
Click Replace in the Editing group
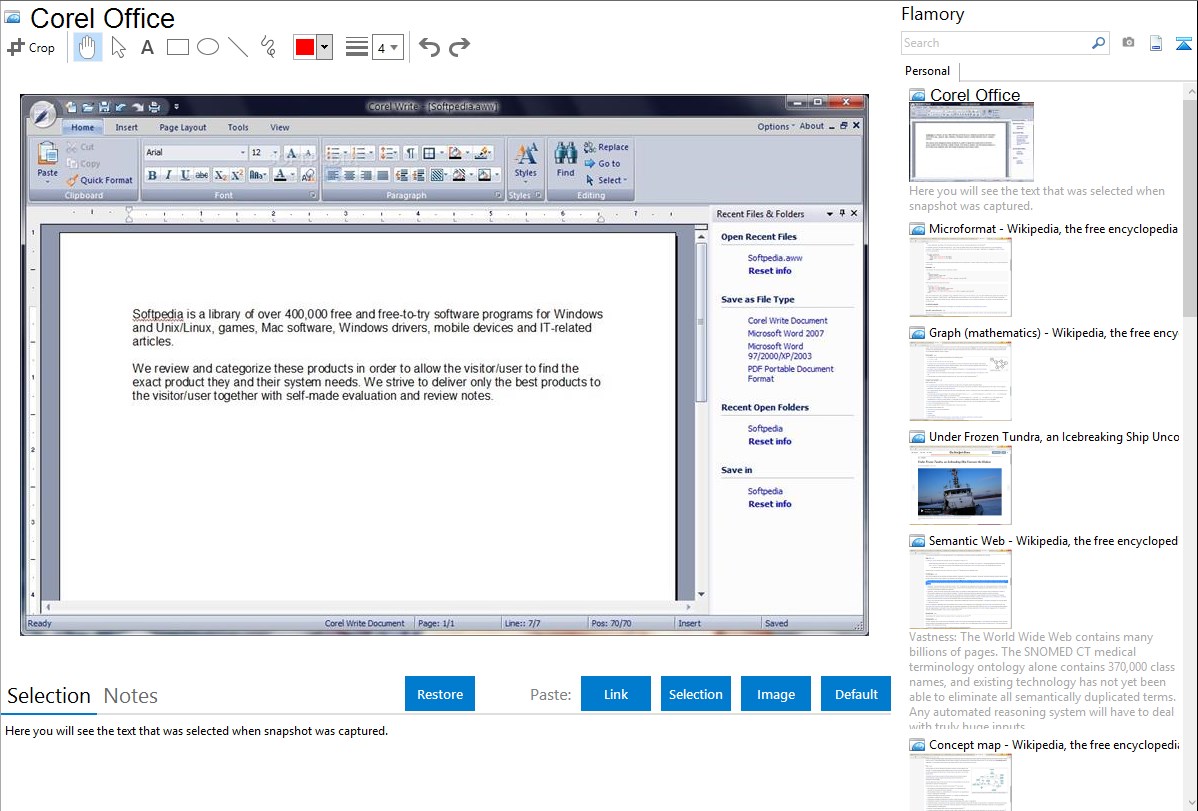point(606,147)
